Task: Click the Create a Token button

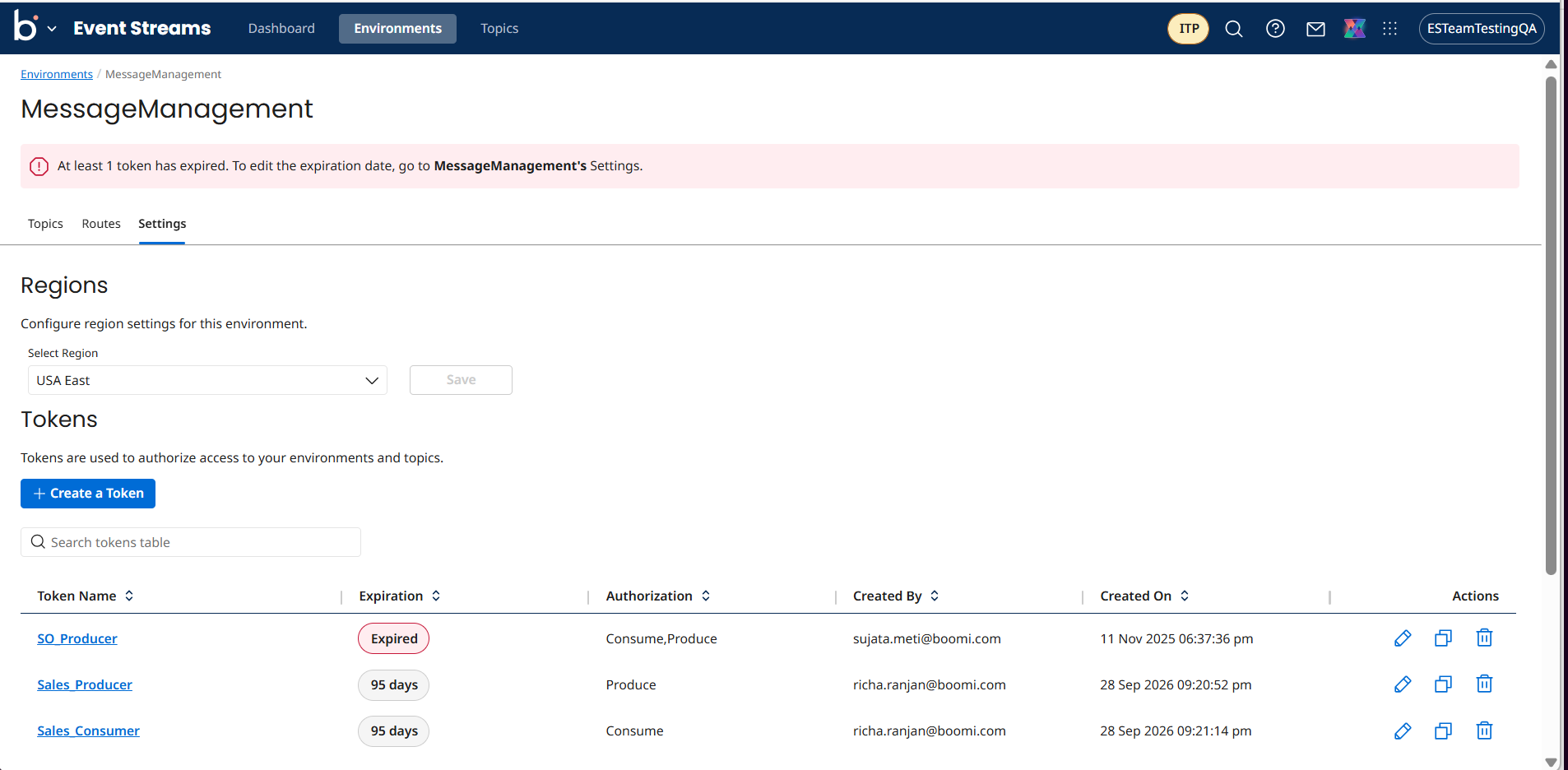Action: click(88, 494)
